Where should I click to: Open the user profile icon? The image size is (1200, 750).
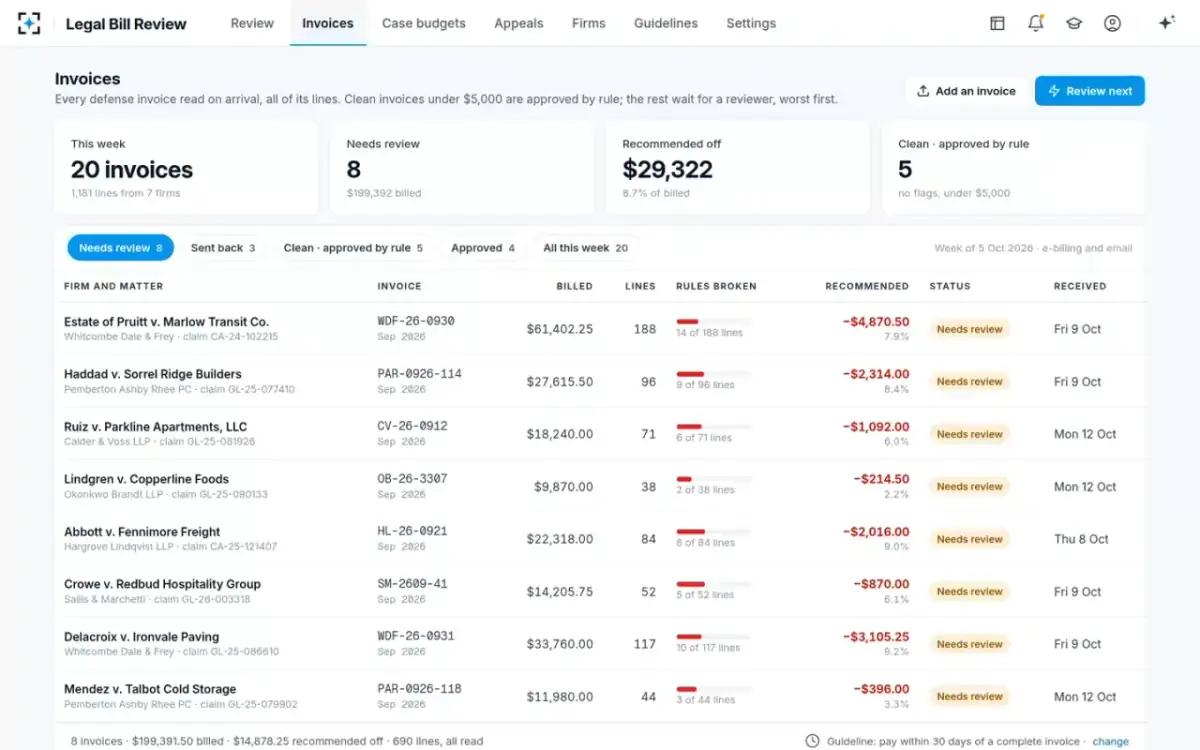point(1112,23)
